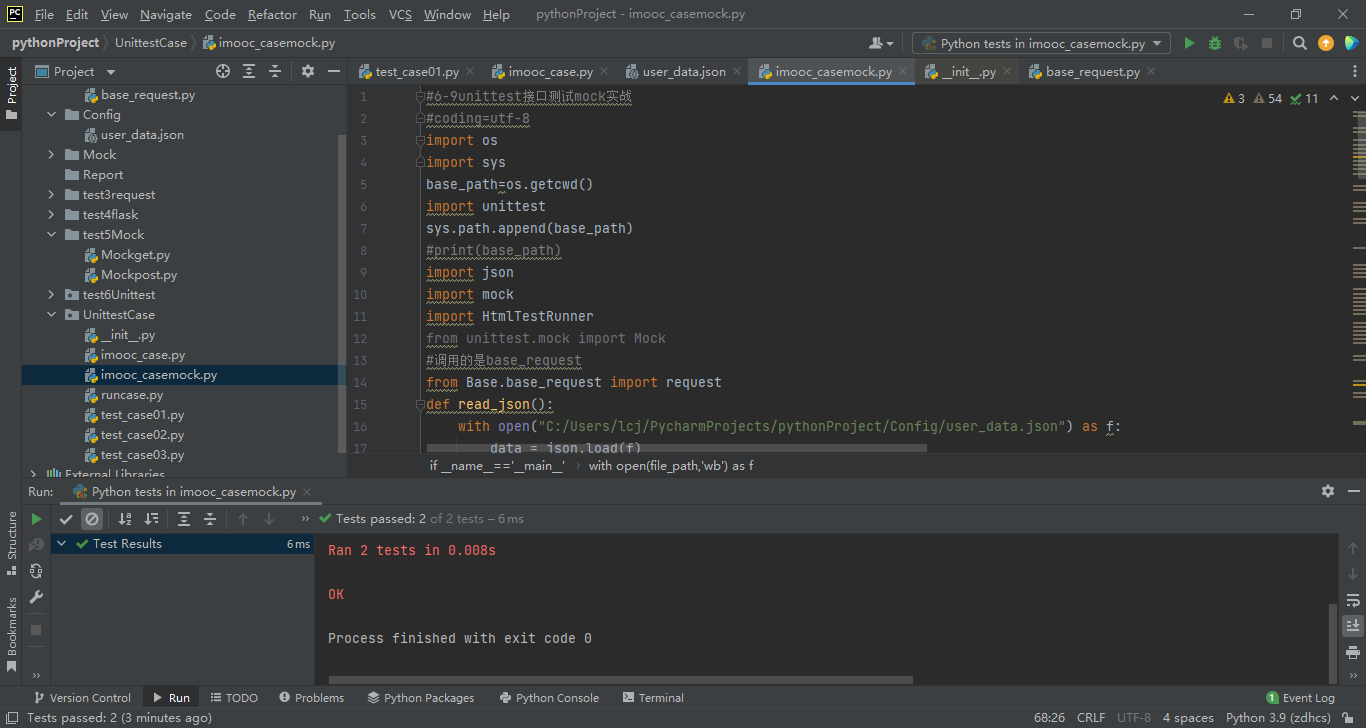Expand the Mock folder
The width and height of the screenshot is (1366, 728).
point(52,155)
